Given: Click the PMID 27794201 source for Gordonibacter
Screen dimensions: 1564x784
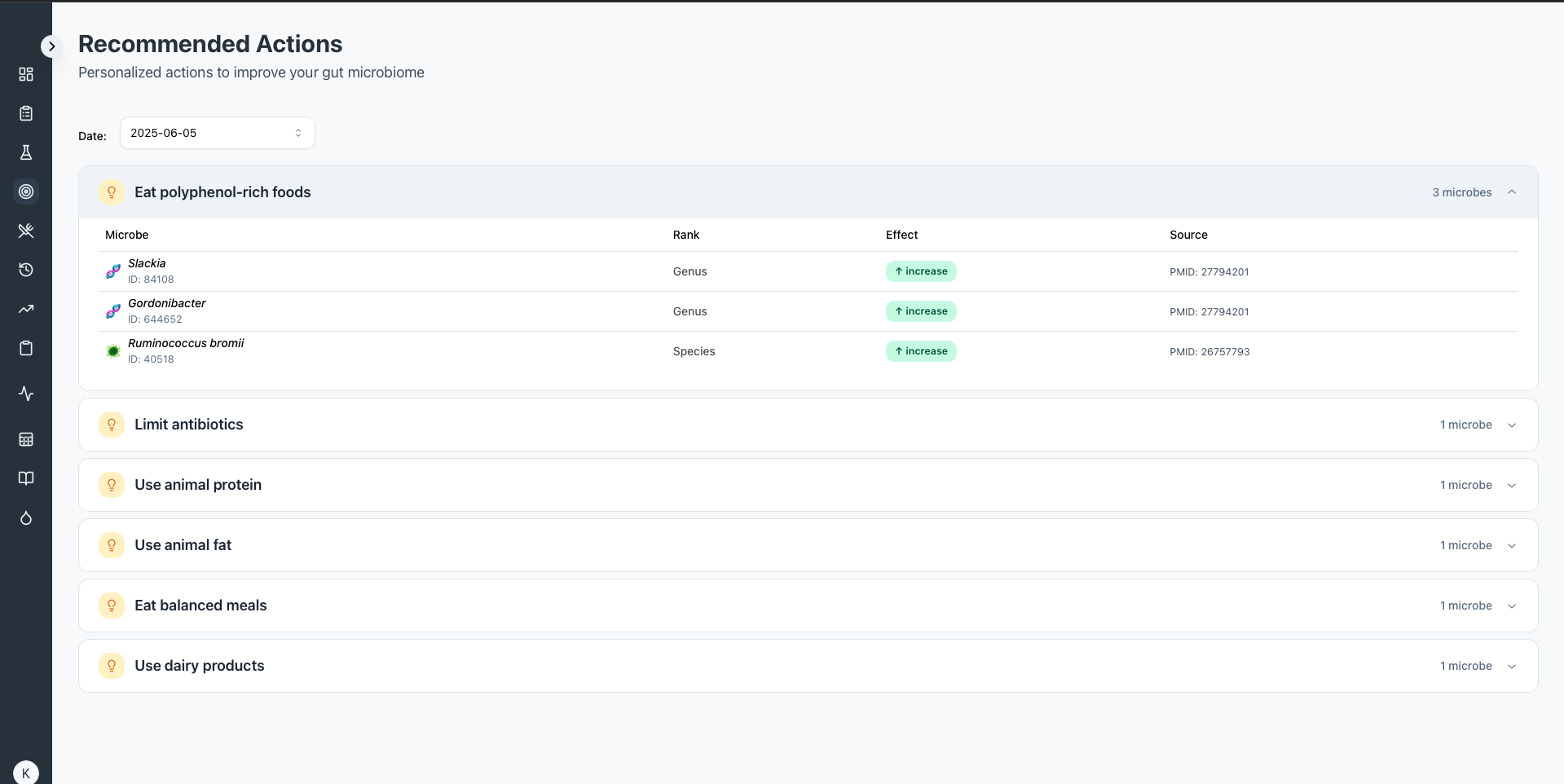Looking at the screenshot, I should [x=1209, y=311].
